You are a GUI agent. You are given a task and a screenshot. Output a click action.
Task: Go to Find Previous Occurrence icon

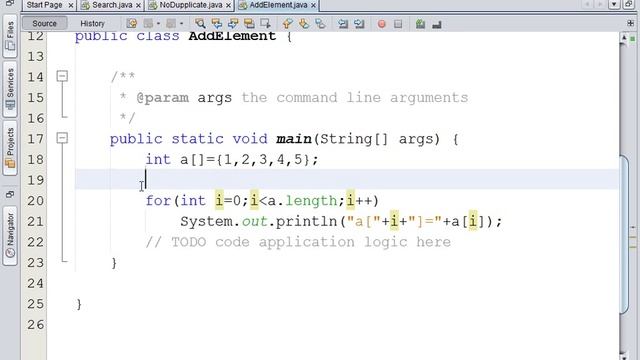coord(216,24)
